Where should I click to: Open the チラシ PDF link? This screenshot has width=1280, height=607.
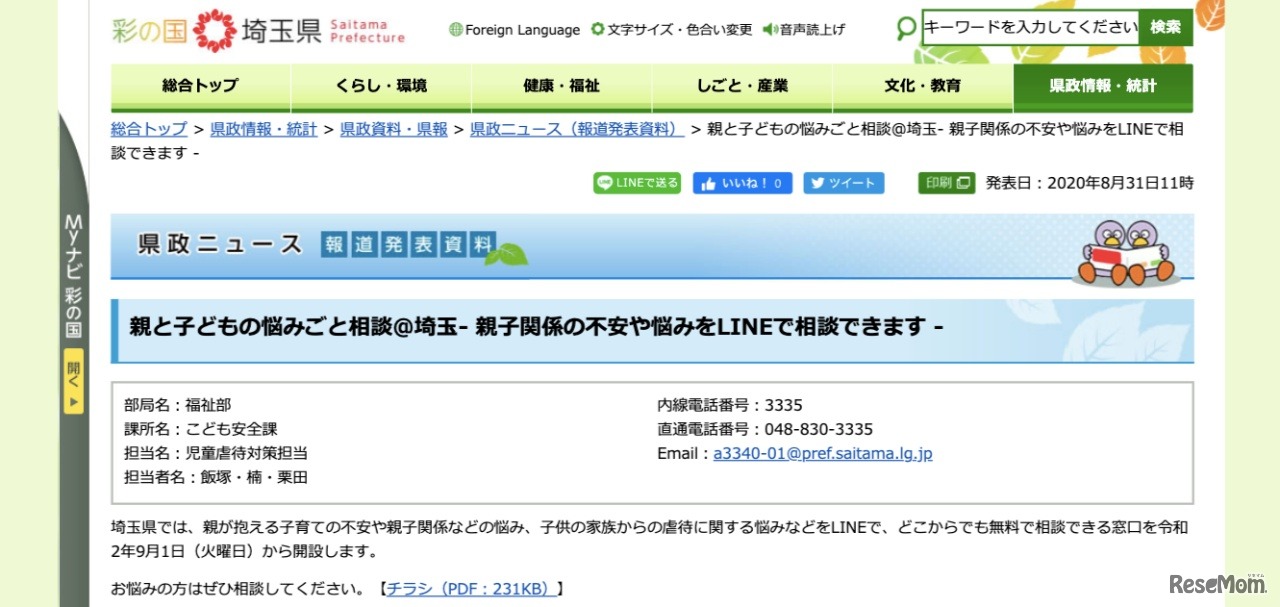[470, 588]
